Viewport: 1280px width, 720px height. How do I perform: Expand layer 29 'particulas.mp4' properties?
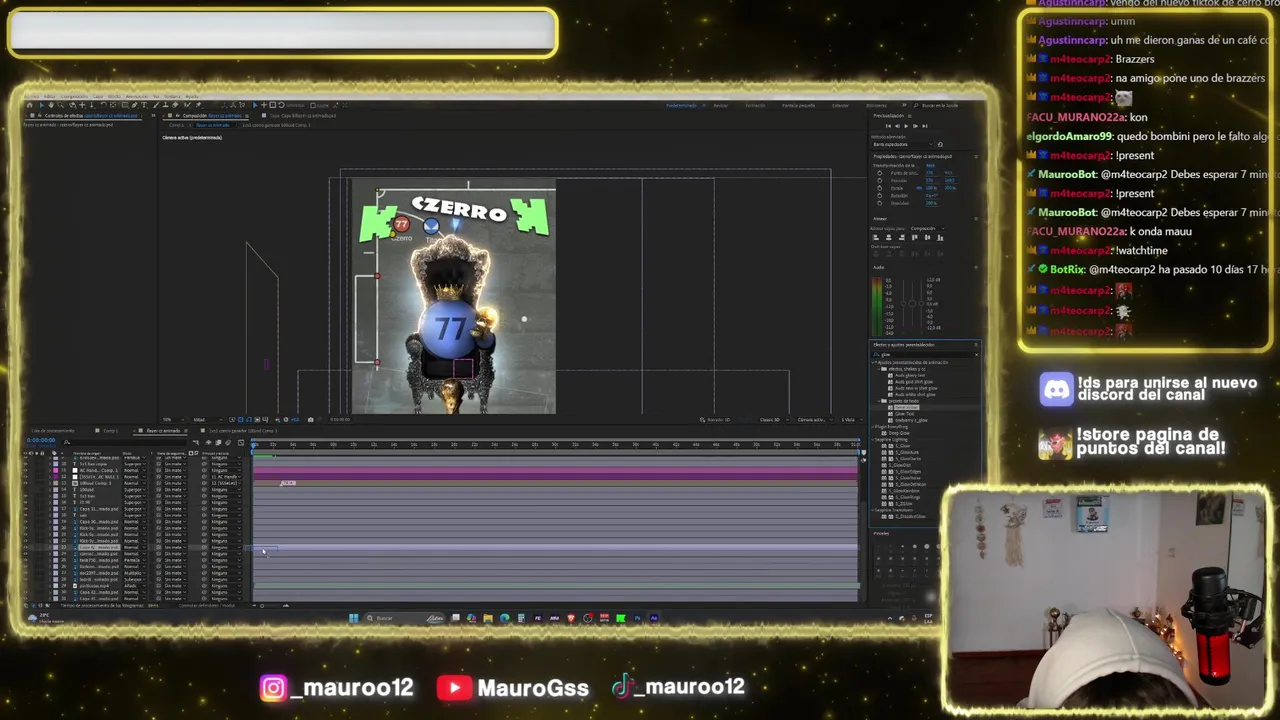click(x=50, y=586)
